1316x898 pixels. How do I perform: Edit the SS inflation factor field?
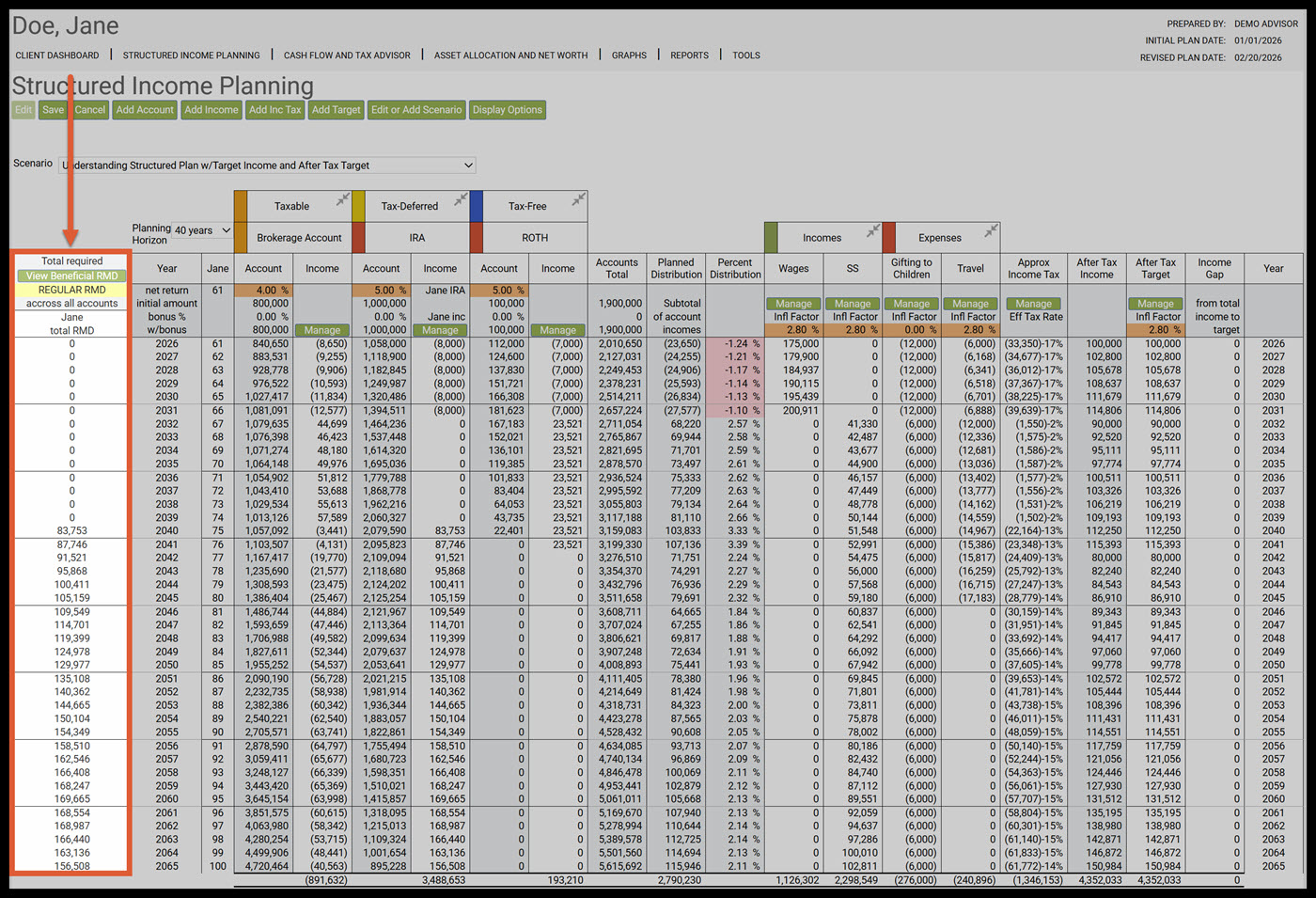[853, 330]
